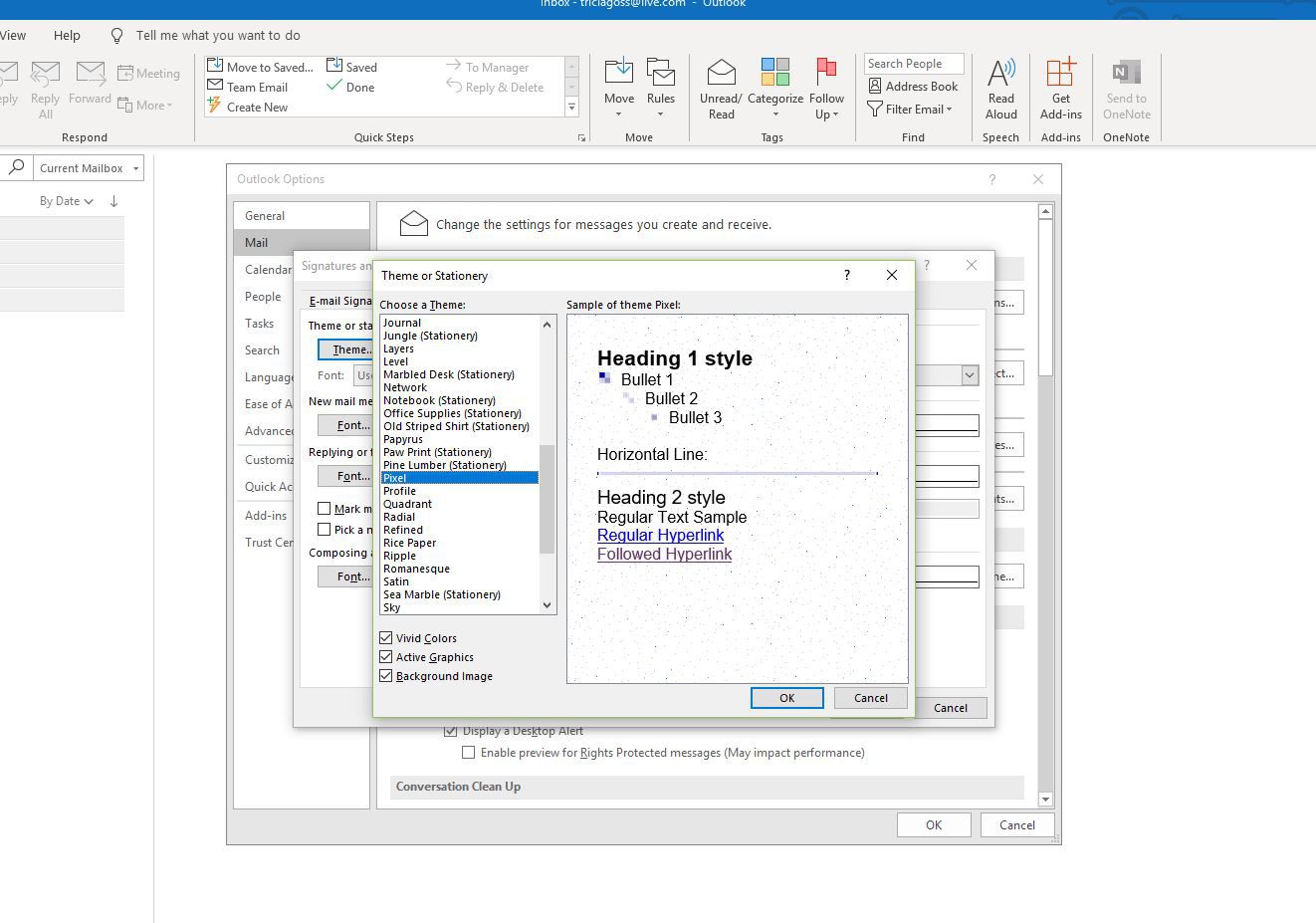Open Get Add-ins store
Screen dimensions: 1316x923
pos(1060,88)
